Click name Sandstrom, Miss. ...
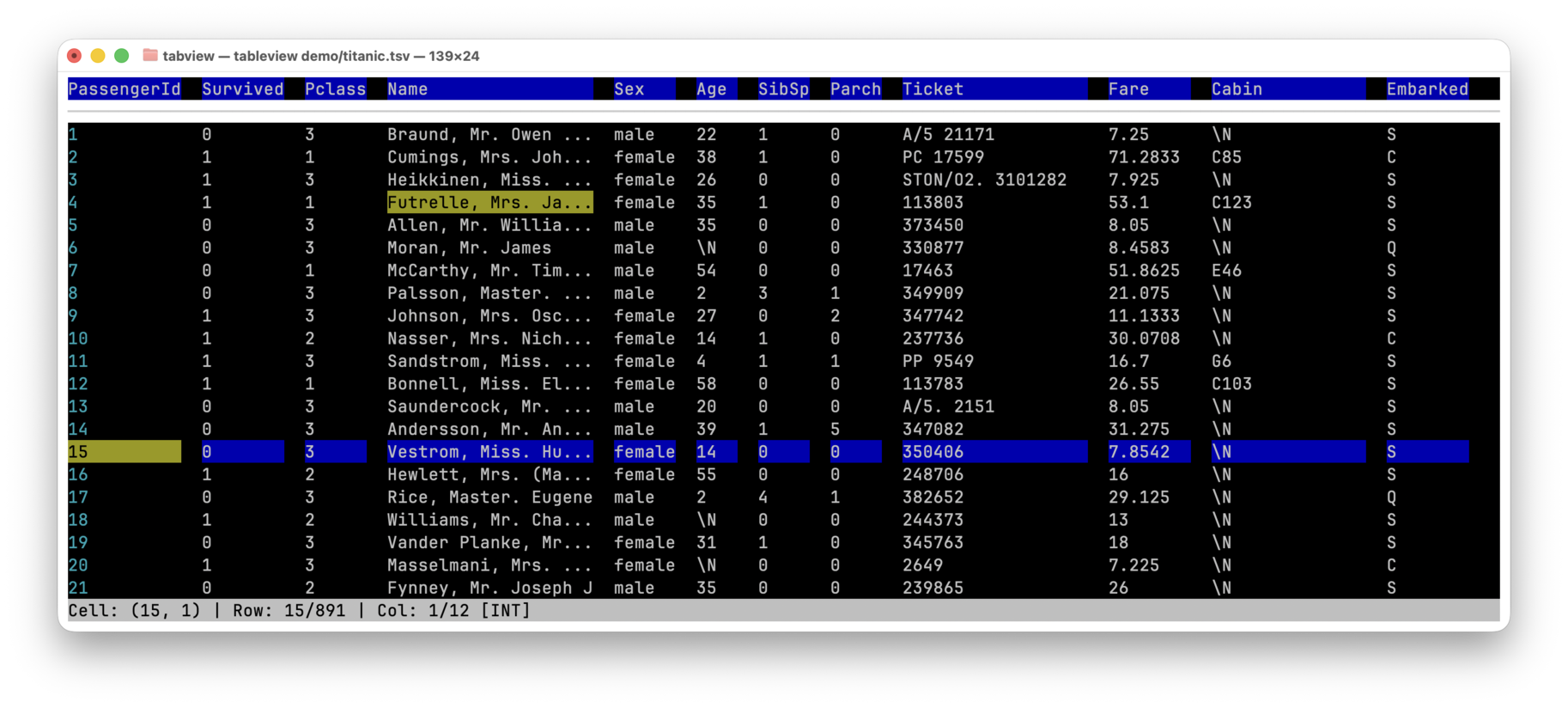1568x708 pixels. pos(489,361)
